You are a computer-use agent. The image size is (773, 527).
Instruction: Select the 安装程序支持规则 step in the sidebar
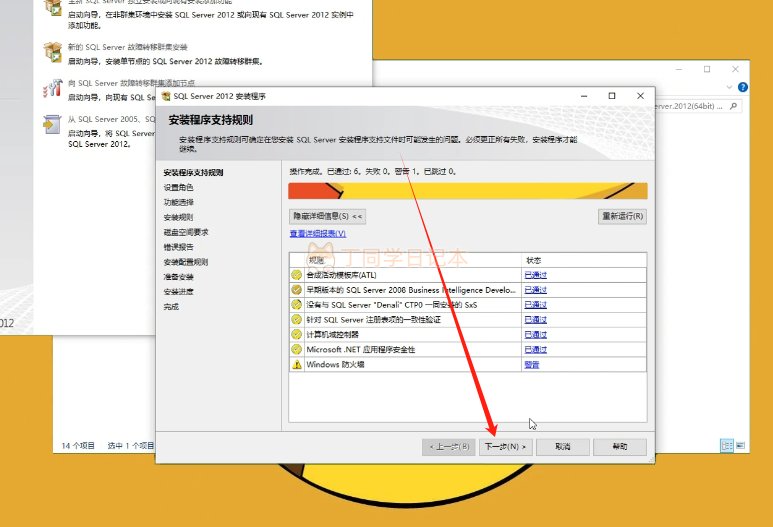[193, 173]
